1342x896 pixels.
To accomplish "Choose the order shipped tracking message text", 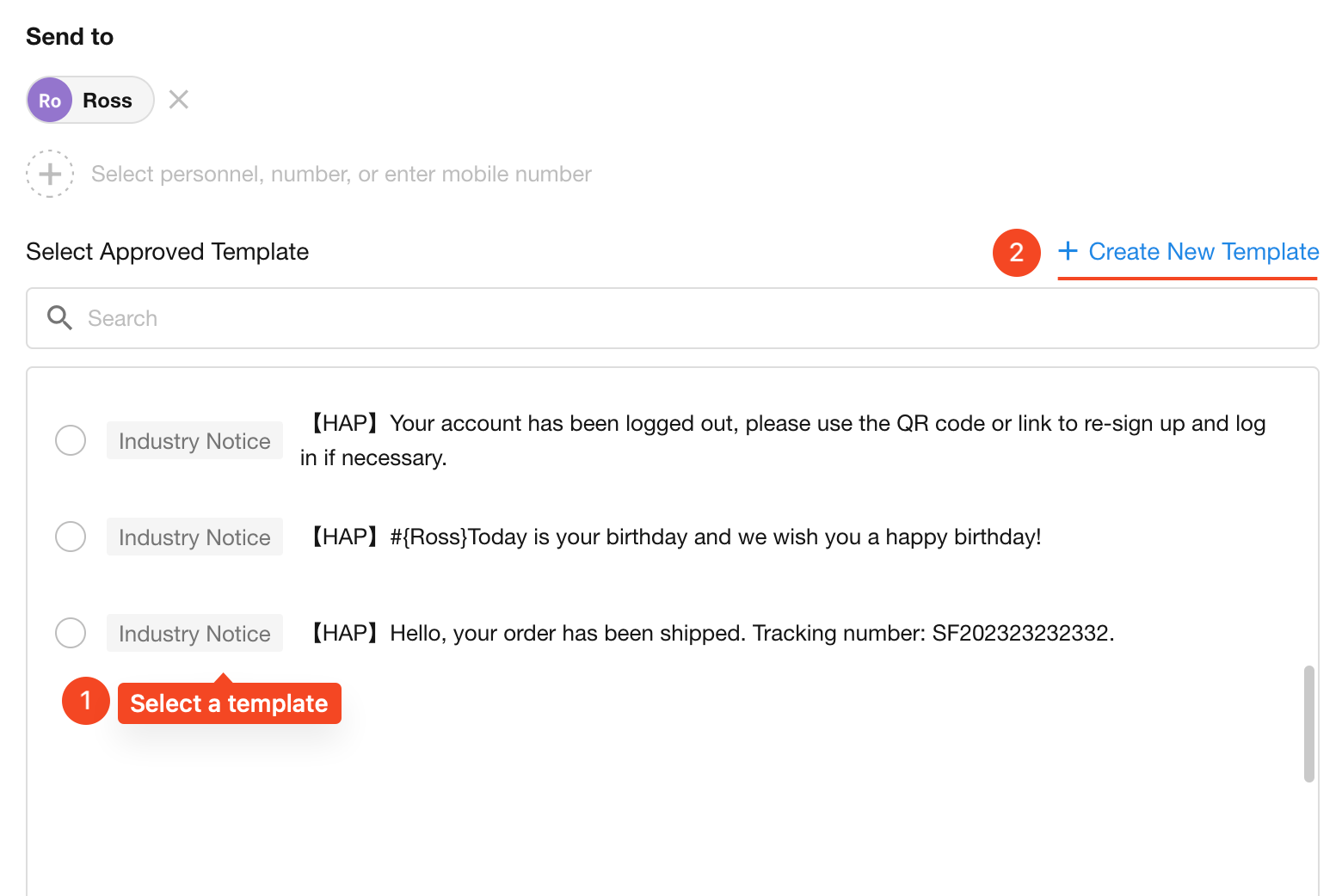I will 712,634.
